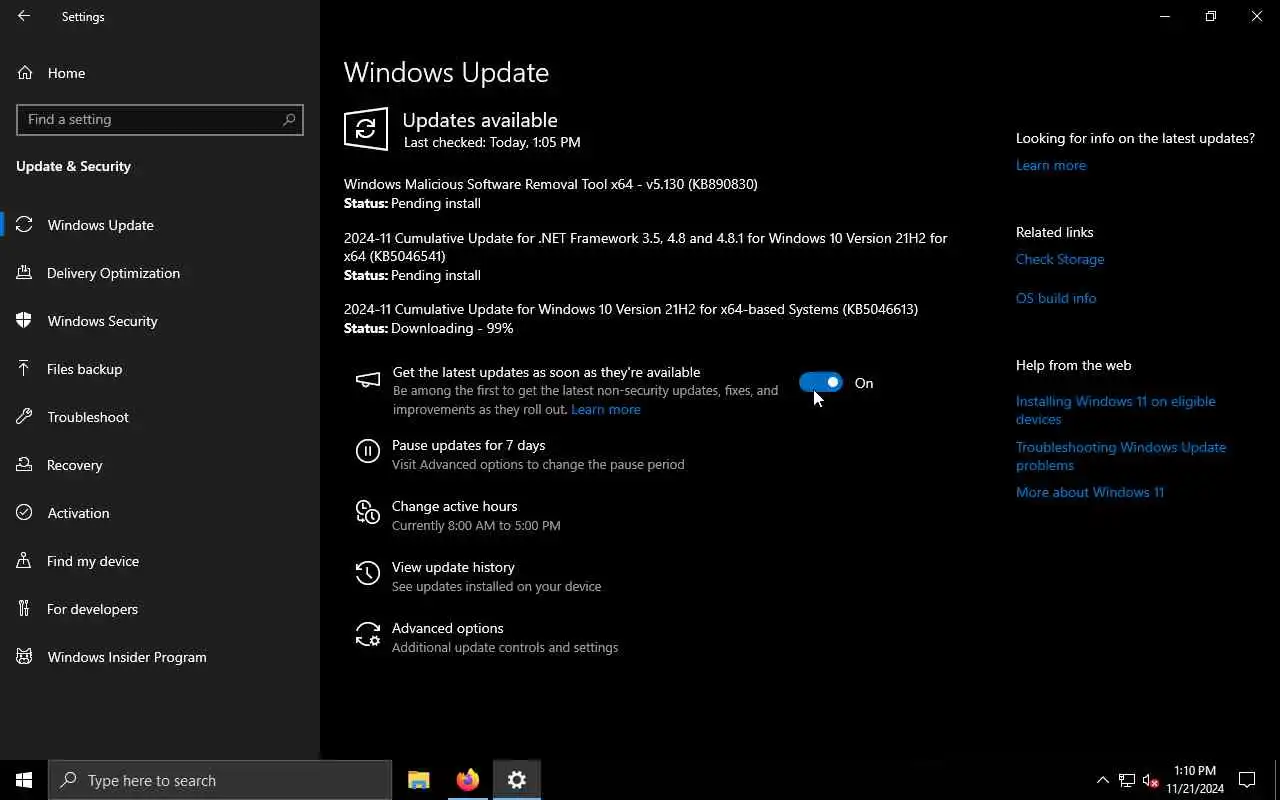This screenshot has height=800, width=1280.
Task: Click the muted volume icon in tray
Action: click(1151, 780)
